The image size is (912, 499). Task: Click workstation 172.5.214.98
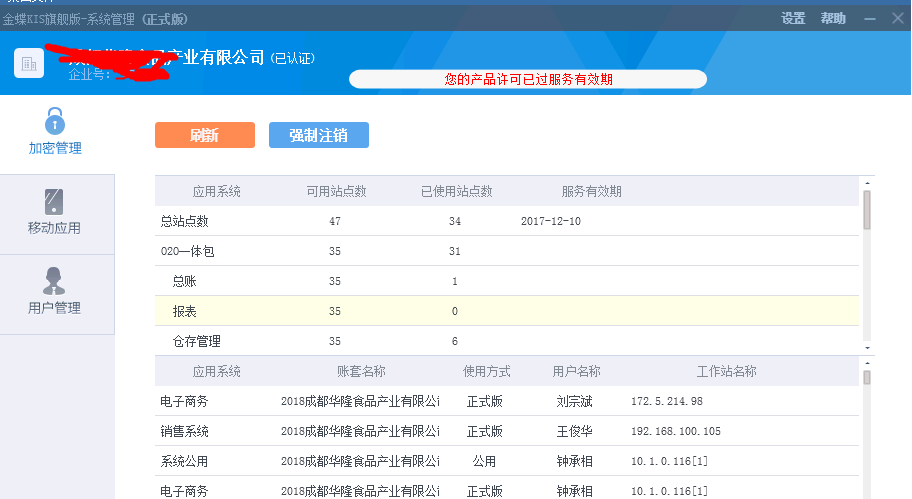(667, 401)
